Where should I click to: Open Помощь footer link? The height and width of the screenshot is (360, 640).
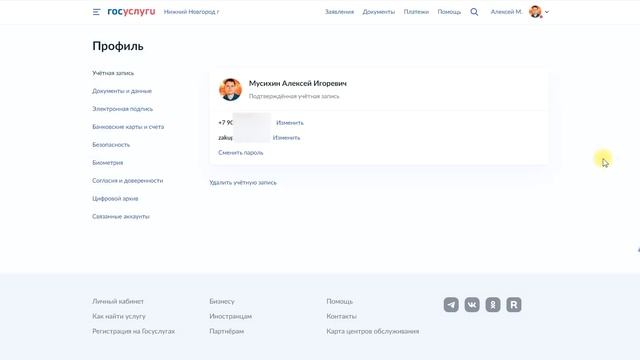coord(340,301)
